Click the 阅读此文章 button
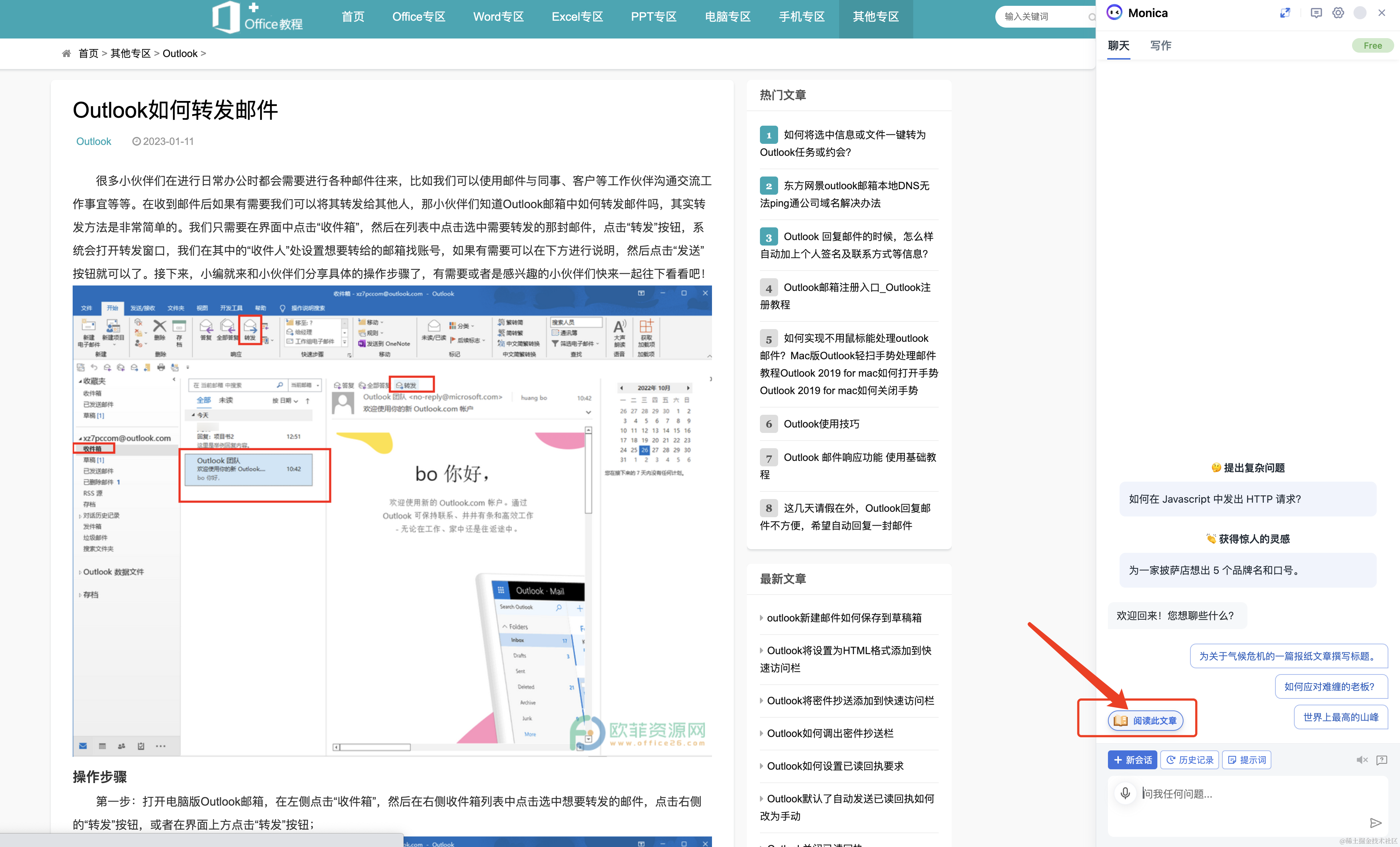The image size is (1400, 847). pos(1145,720)
